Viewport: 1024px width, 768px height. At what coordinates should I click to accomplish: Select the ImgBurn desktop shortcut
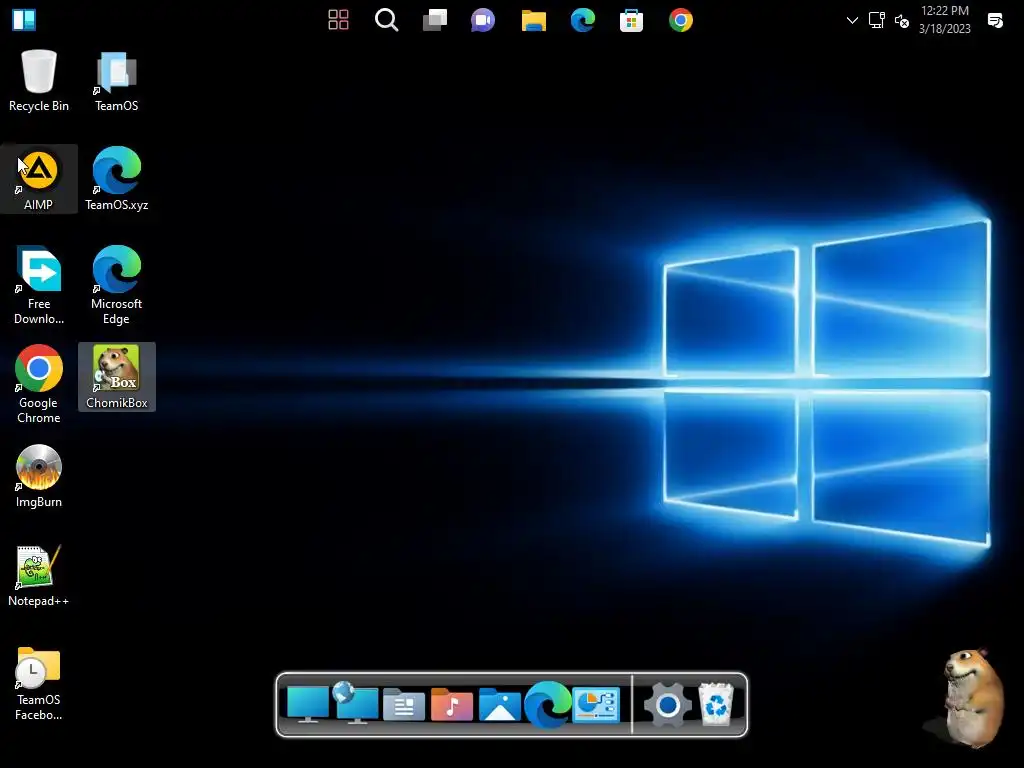(39, 476)
